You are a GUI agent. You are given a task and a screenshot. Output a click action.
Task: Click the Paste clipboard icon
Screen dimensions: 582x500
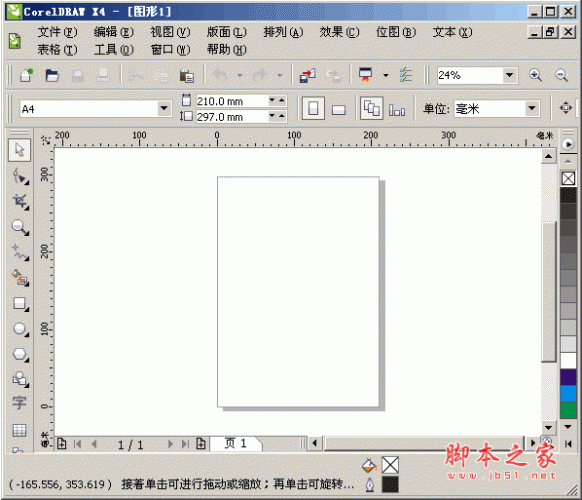186,75
